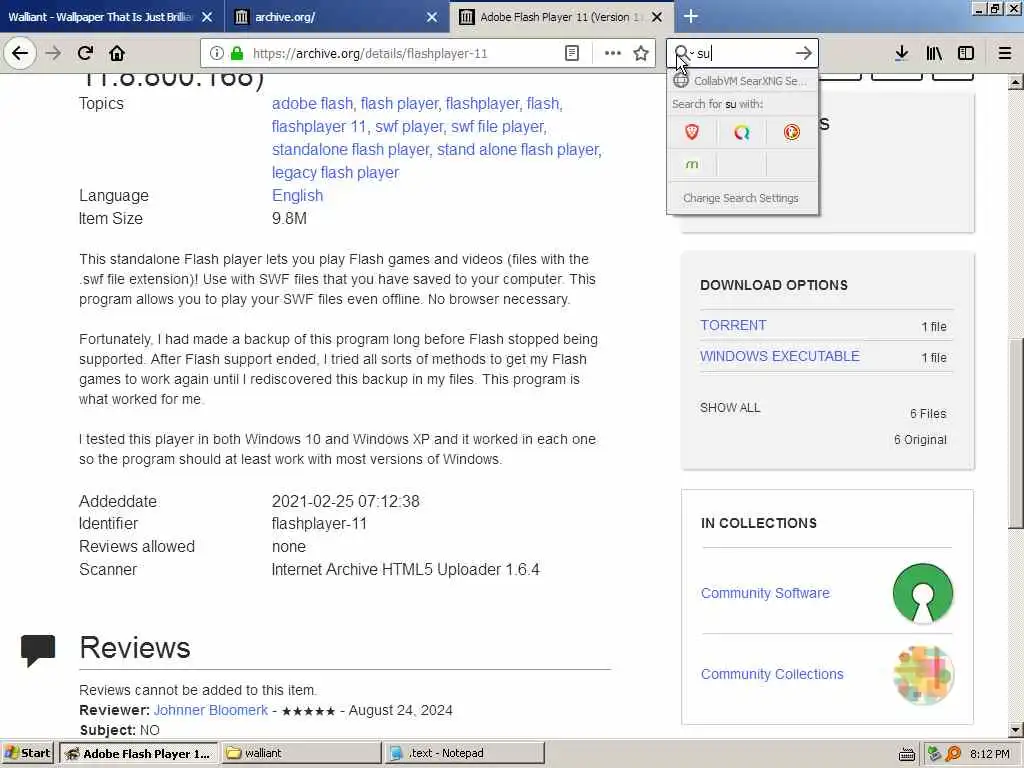Click the Reviews speech bubble icon
1024x768 pixels.
point(38,650)
